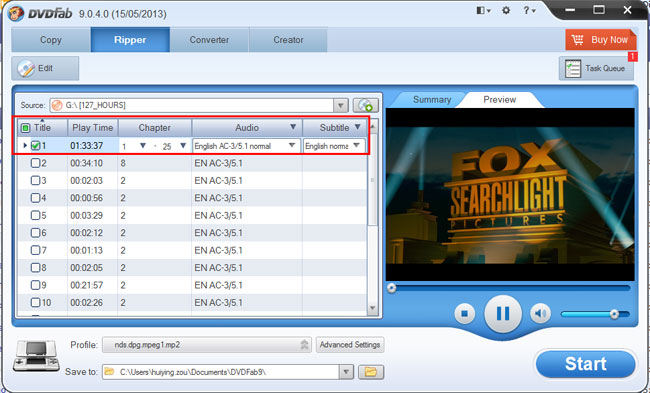Click the add disc source icon
The width and height of the screenshot is (650, 393).
[365, 105]
